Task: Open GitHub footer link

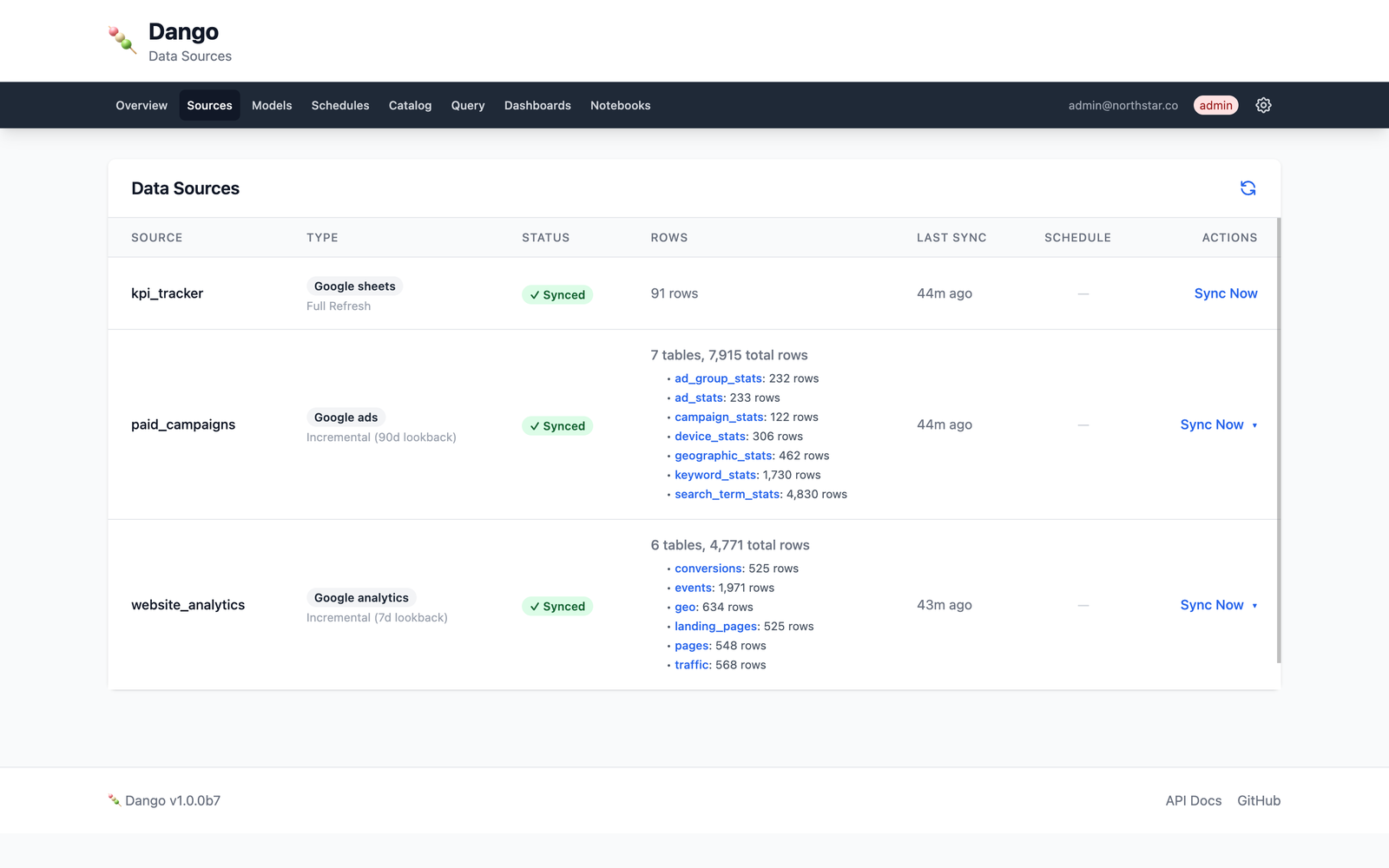Action: 1259,800
